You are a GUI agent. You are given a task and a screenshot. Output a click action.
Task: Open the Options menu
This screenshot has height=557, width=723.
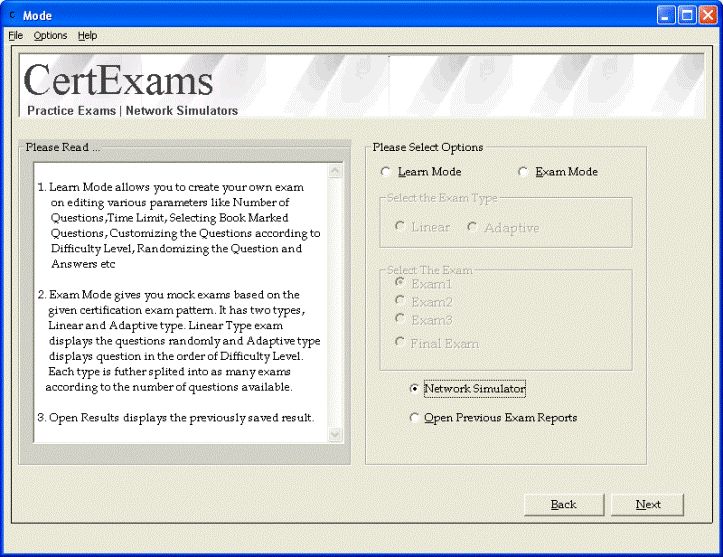click(50, 36)
